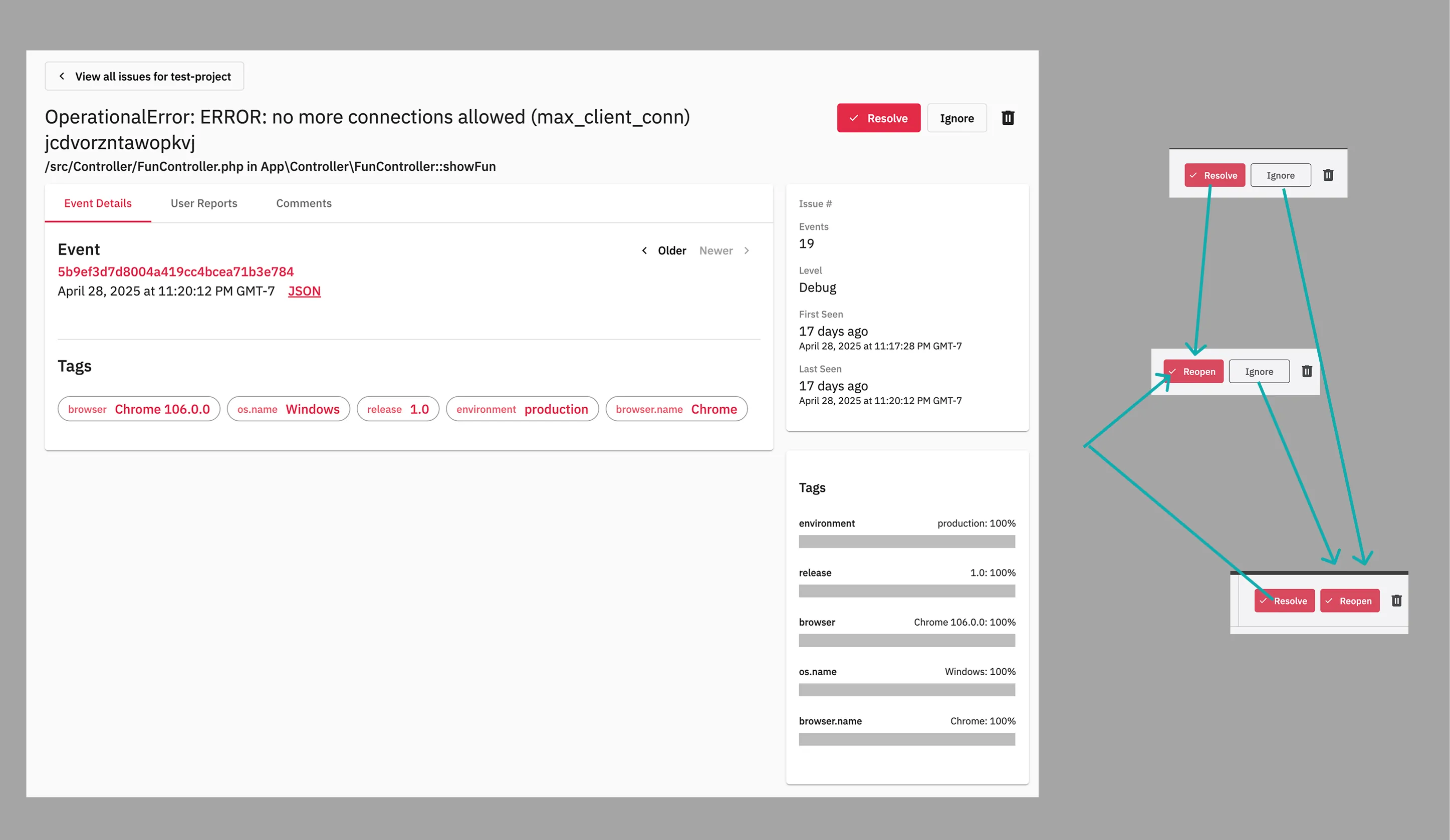Click the Newer event navigation label
This screenshot has height=840, width=1450.
716,250
